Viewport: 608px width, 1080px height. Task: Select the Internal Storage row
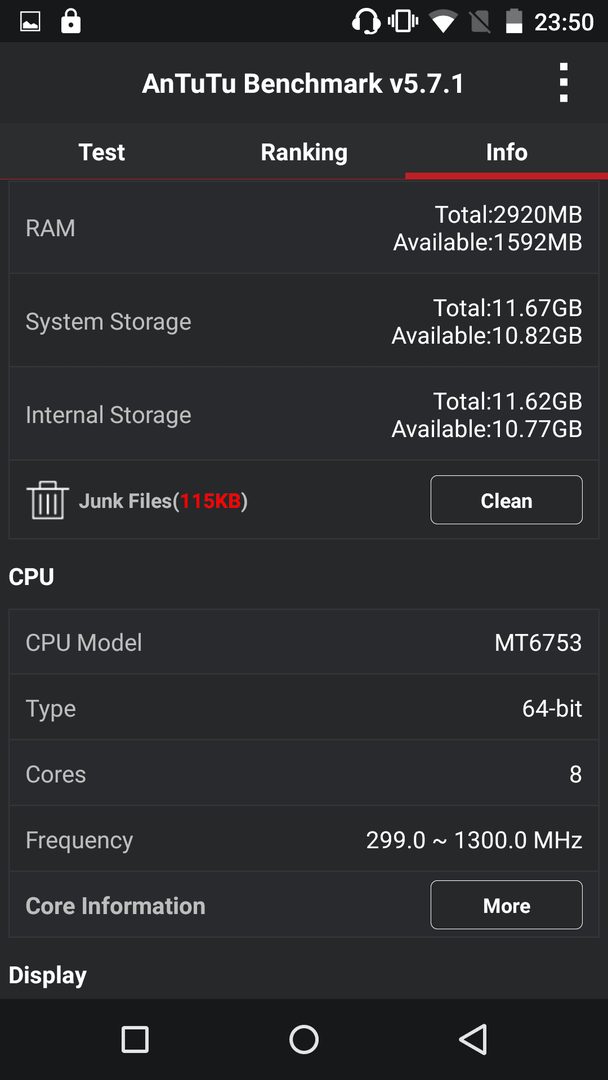click(x=304, y=414)
